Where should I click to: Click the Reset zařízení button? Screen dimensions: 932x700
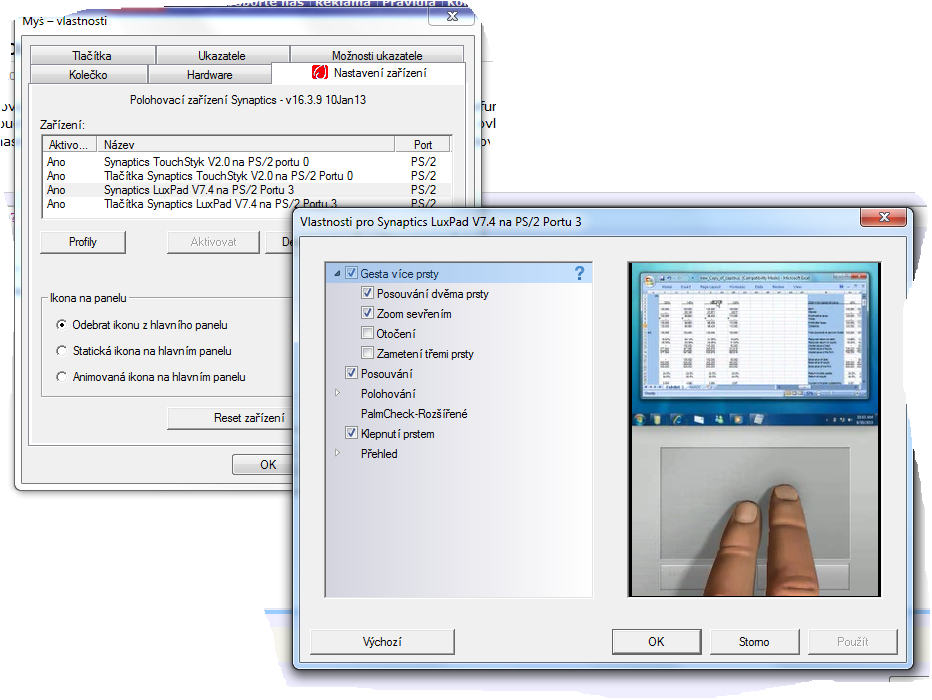(232, 418)
